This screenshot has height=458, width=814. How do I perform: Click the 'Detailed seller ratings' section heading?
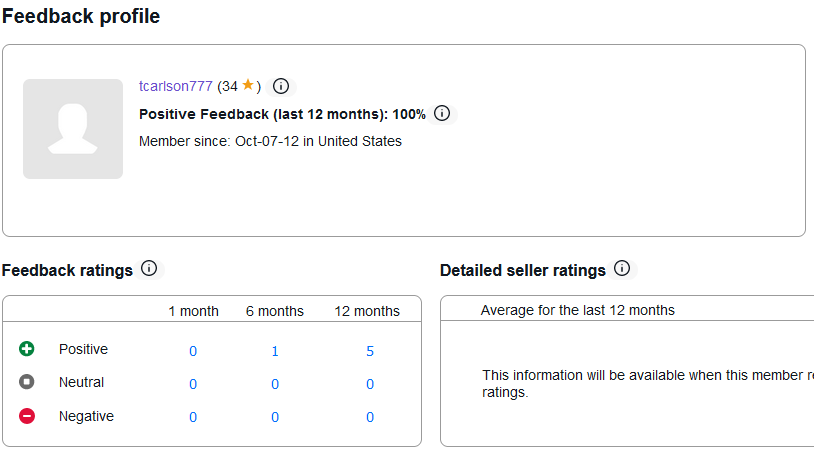tap(523, 271)
